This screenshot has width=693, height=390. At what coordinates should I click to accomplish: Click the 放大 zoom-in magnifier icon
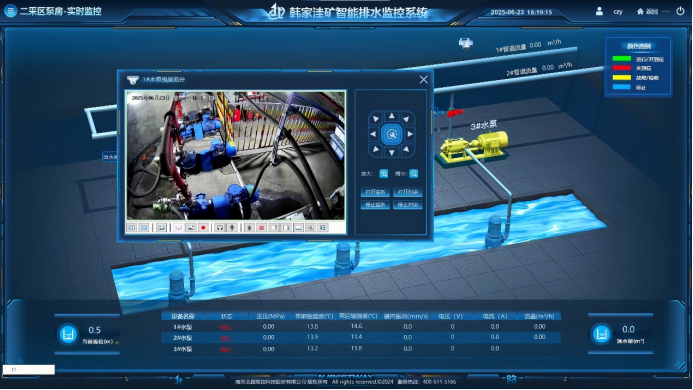tap(384, 174)
